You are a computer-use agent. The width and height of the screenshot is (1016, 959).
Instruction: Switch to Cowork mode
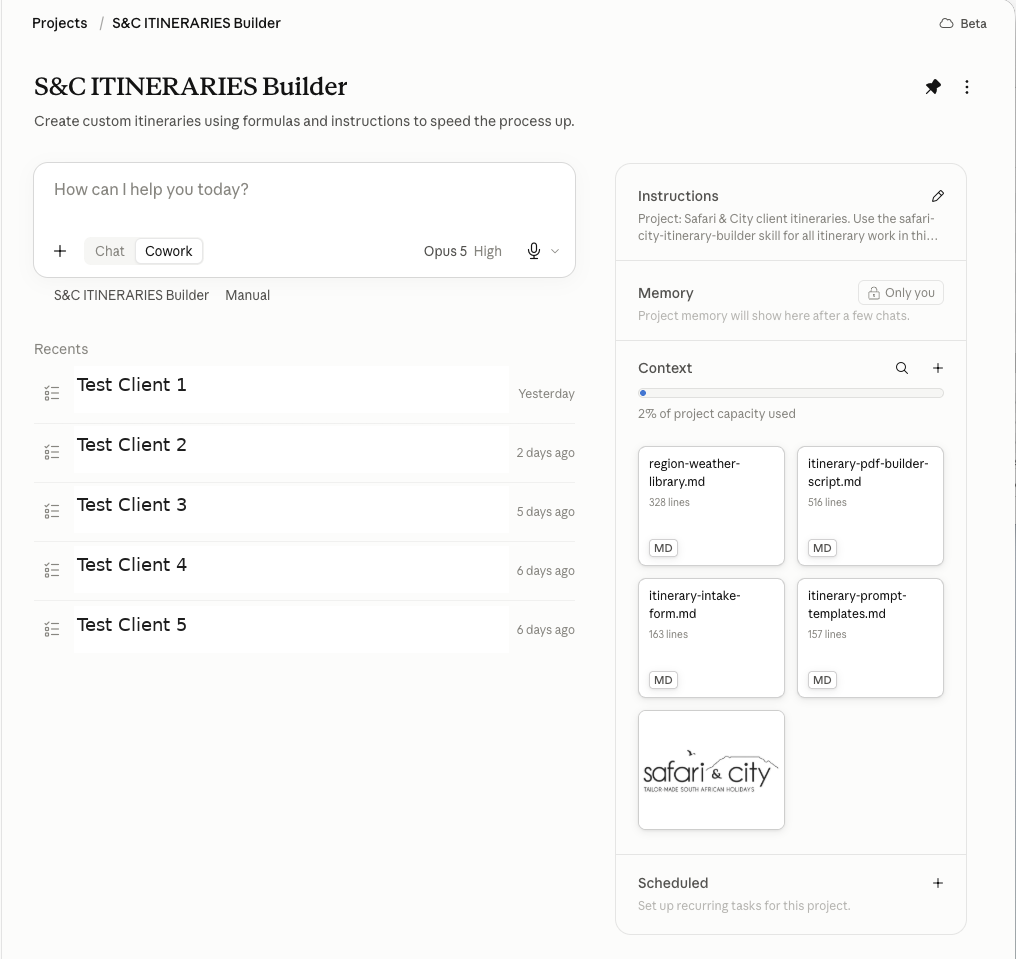[168, 251]
